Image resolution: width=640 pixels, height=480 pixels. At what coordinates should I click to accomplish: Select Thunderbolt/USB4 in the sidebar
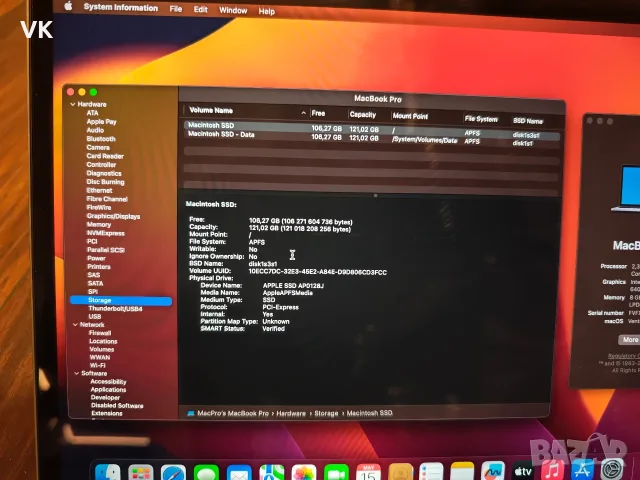click(116, 309)
